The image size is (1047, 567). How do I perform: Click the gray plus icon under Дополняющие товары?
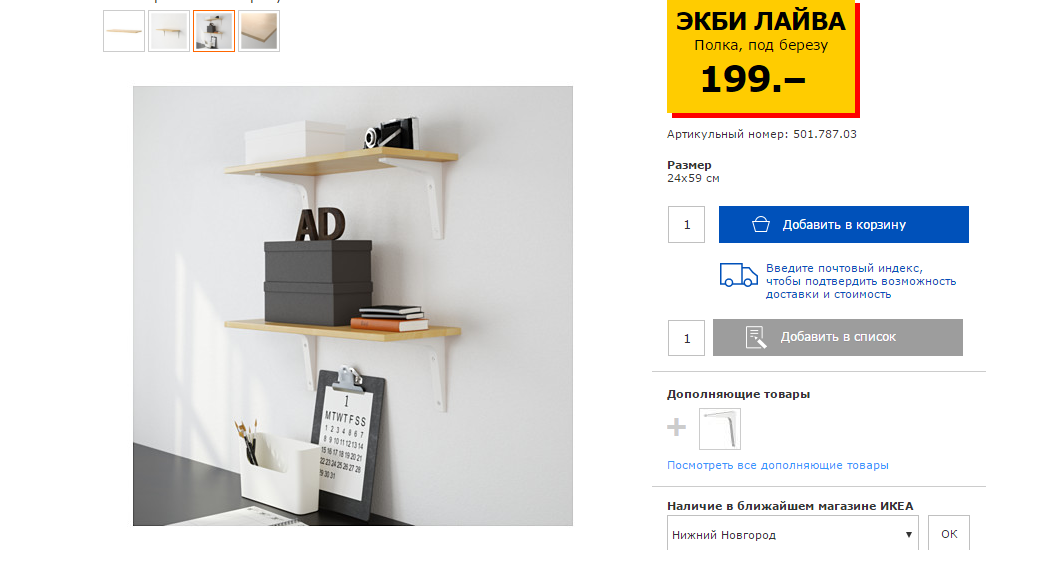(x=676, y=427)
